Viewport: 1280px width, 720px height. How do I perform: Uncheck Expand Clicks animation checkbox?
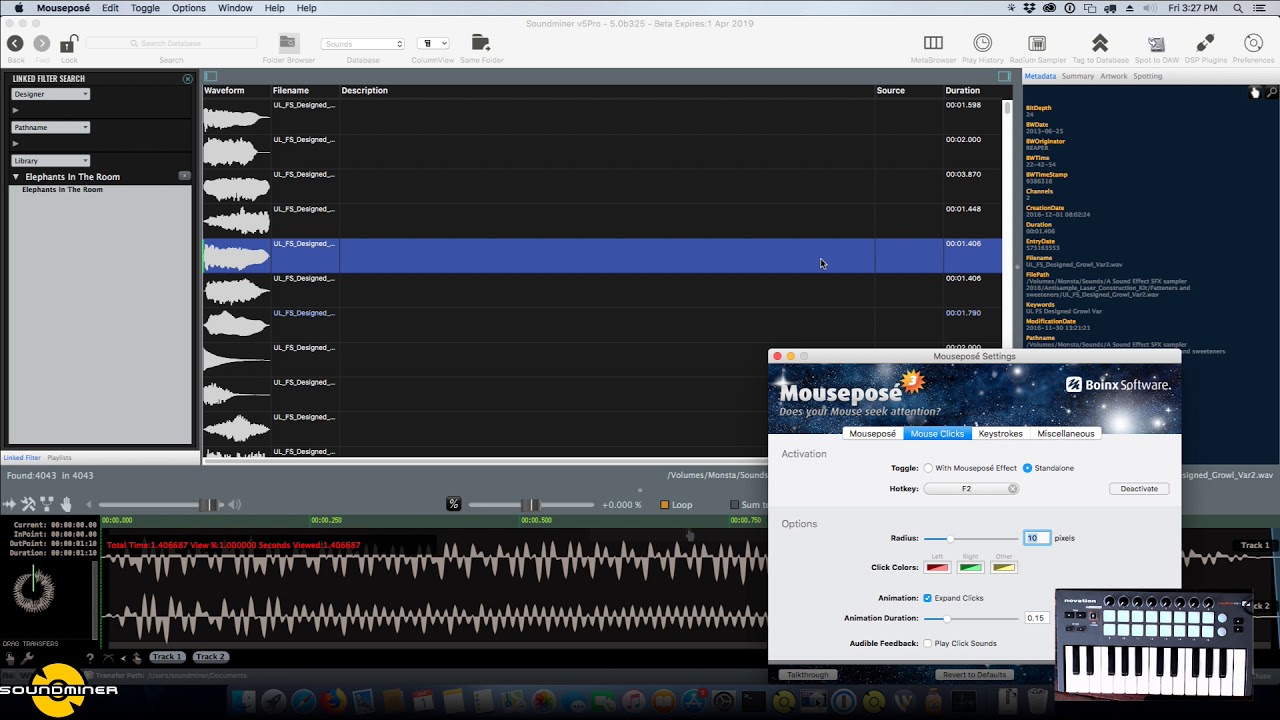pyautogui.click(x=928, y=598)
